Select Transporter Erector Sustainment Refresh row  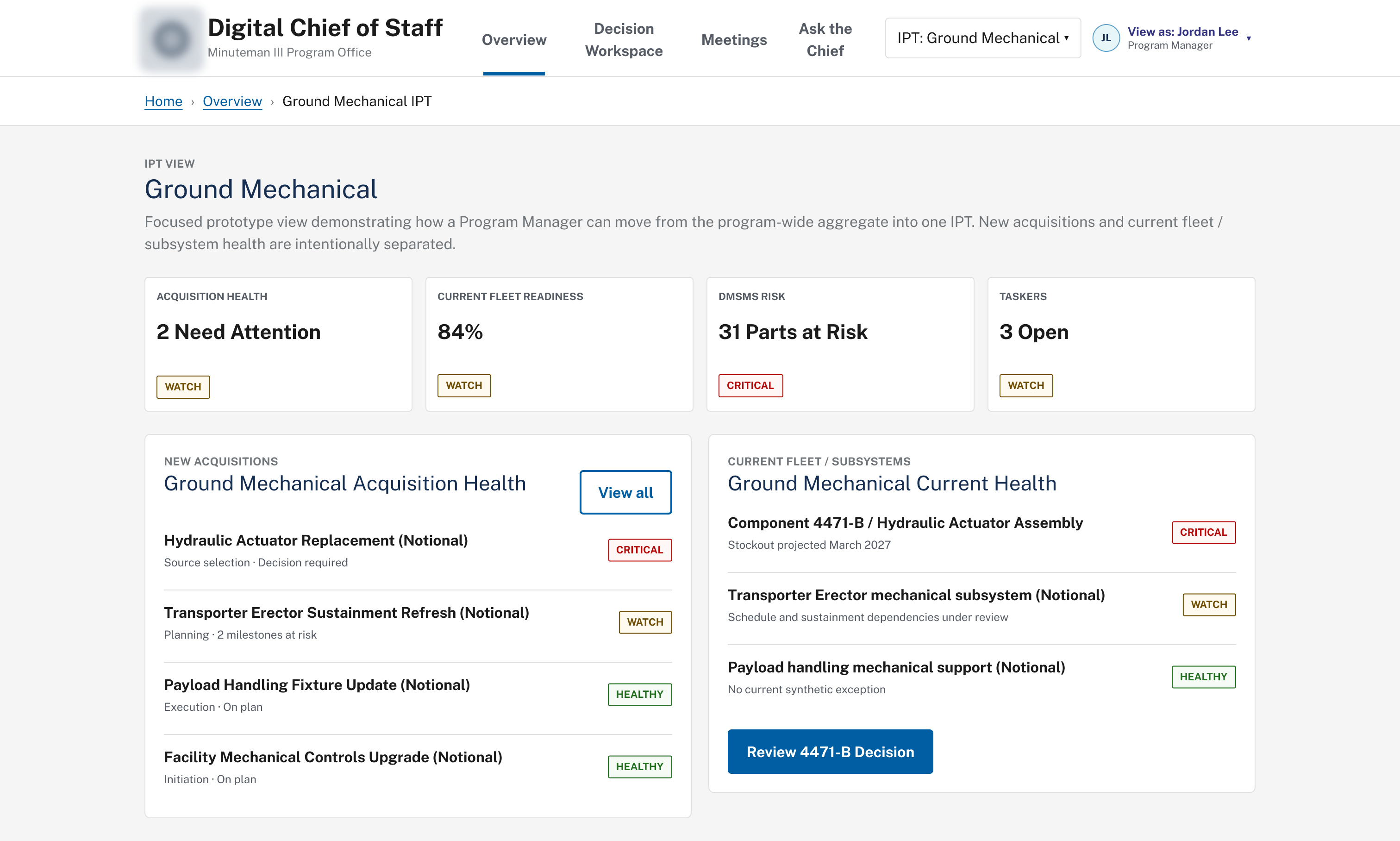coord(418,623)
